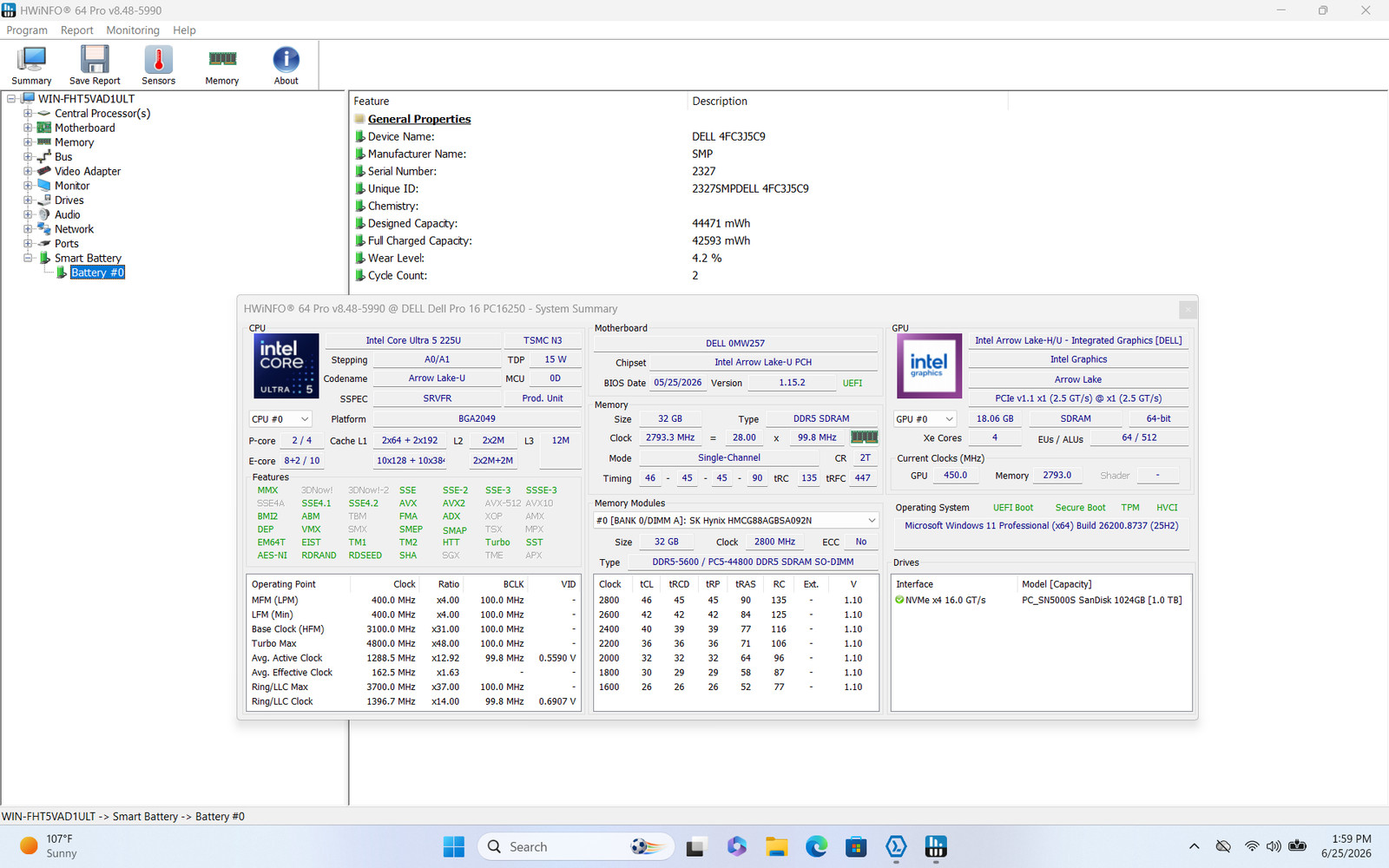Click the Wi-Fi tray icon
Viewport: 1389px width, 868px height.
[1251, 846]
